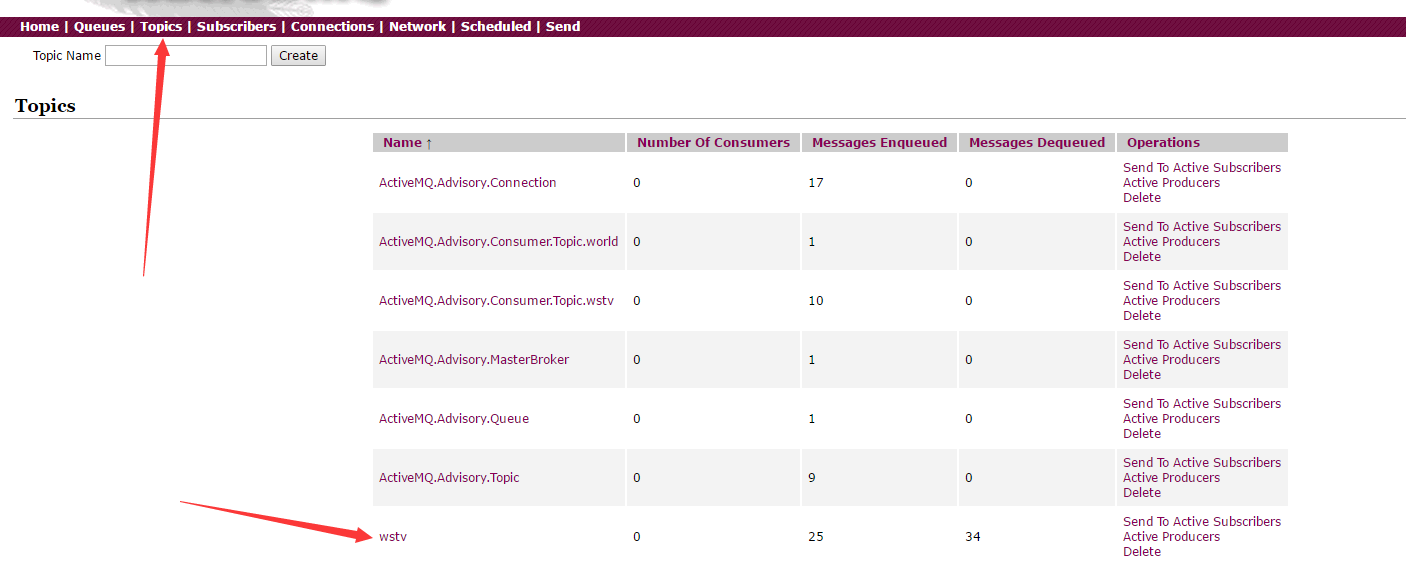Screen dimensions: 1406x587
Task: Go to the Scheduled page
Action: tap(495, 27)
